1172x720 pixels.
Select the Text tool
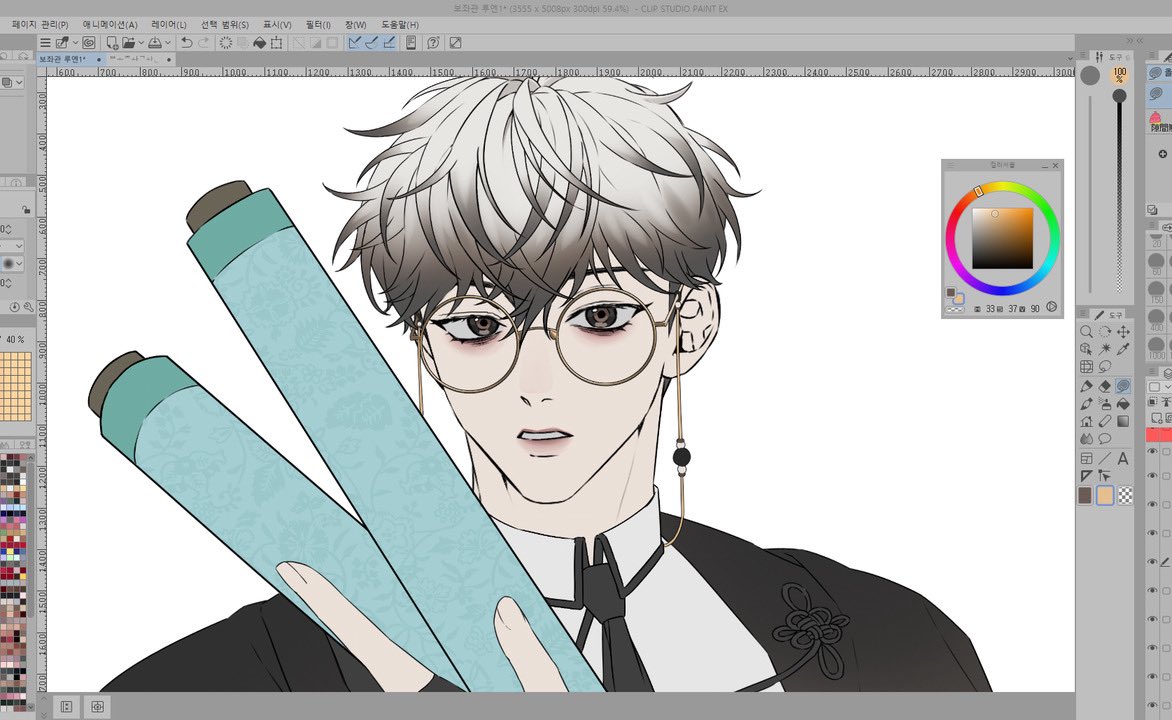pos(1124,457)
